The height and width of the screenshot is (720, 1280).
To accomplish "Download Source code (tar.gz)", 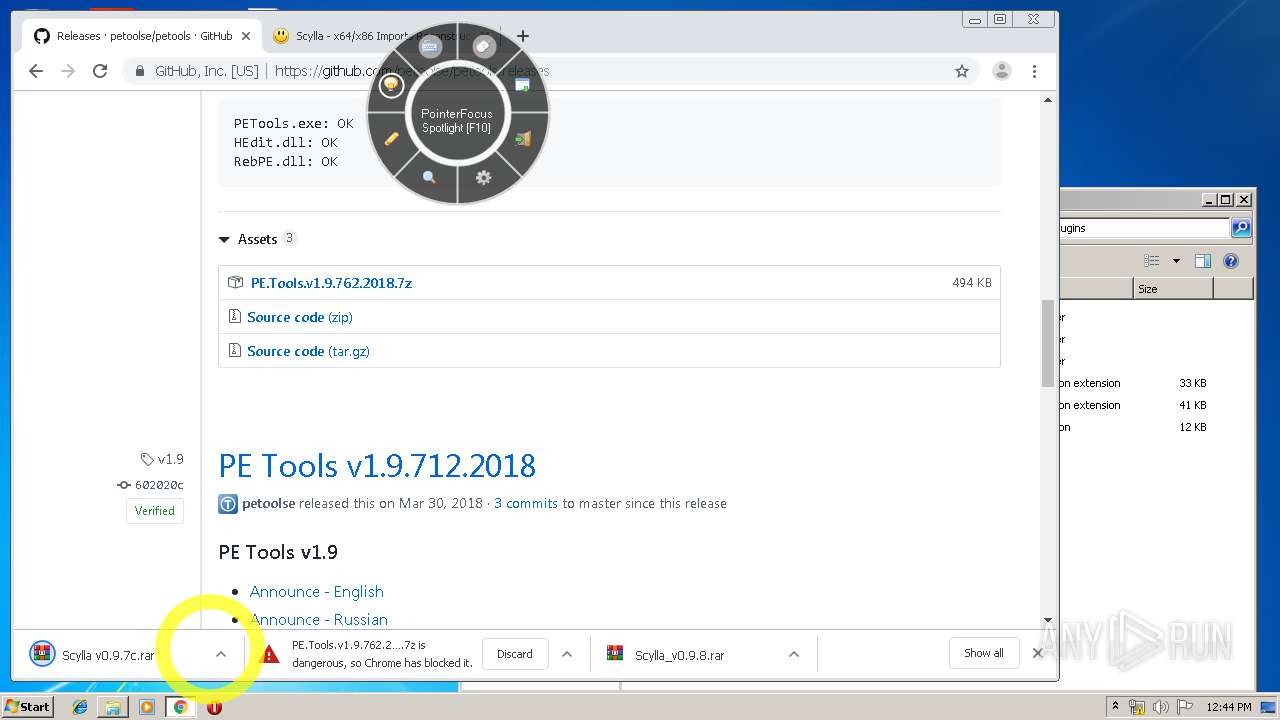I will tap(308, 351).
